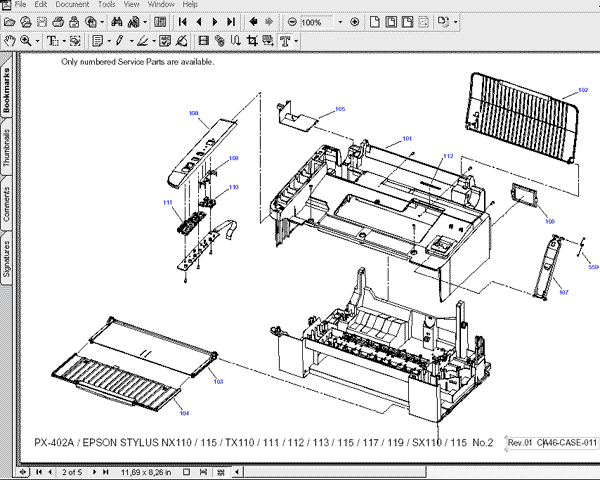This screenshot has height=480, width=600.
Task: Open the Zoom tool dropdown arrow
Action: 37,41
